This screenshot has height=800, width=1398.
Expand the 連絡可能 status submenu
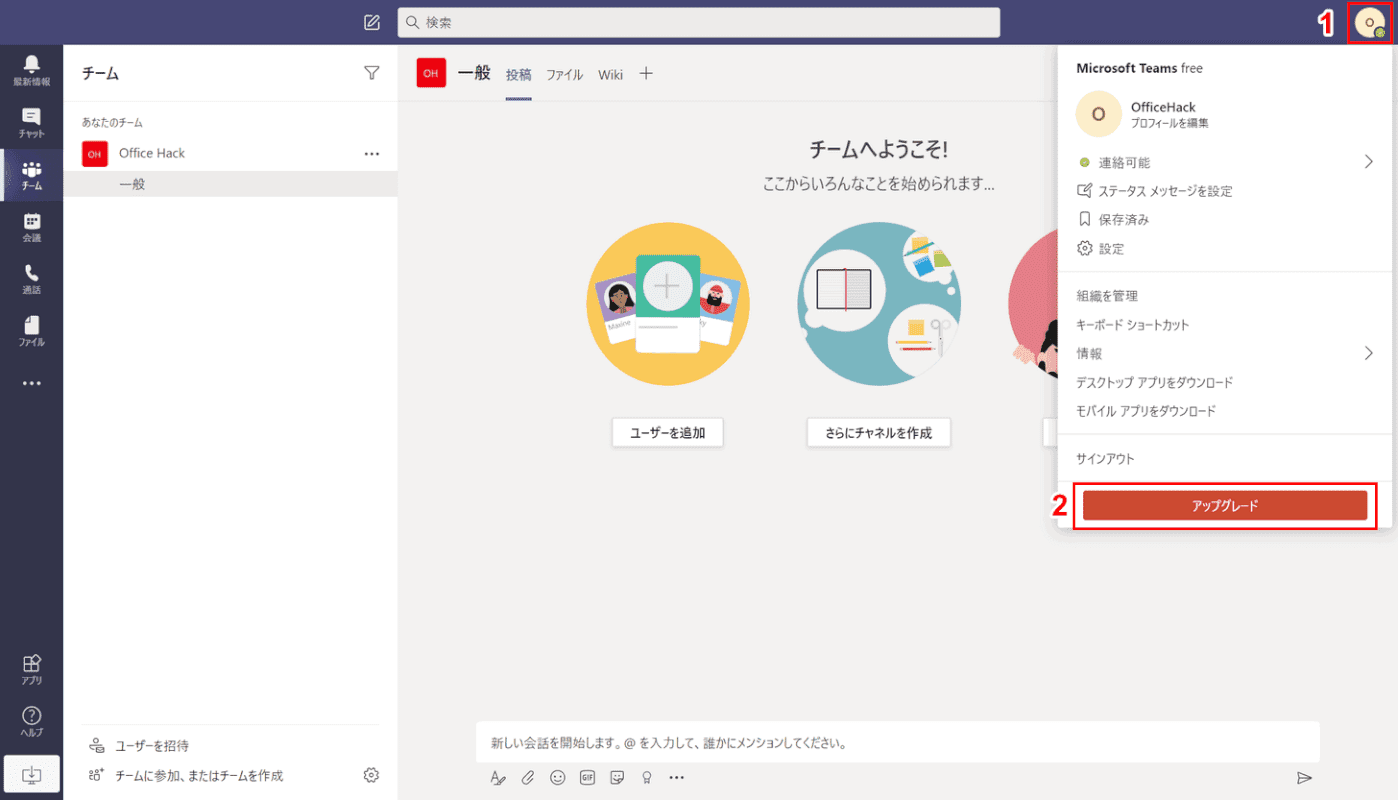(1369, 162)
